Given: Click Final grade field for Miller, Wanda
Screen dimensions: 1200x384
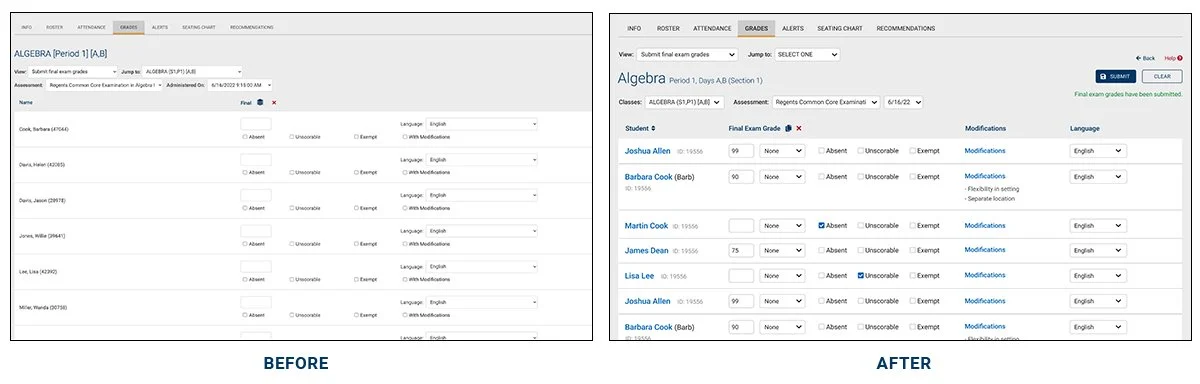Looking at the screenshot, I should (x=256, y=303).
